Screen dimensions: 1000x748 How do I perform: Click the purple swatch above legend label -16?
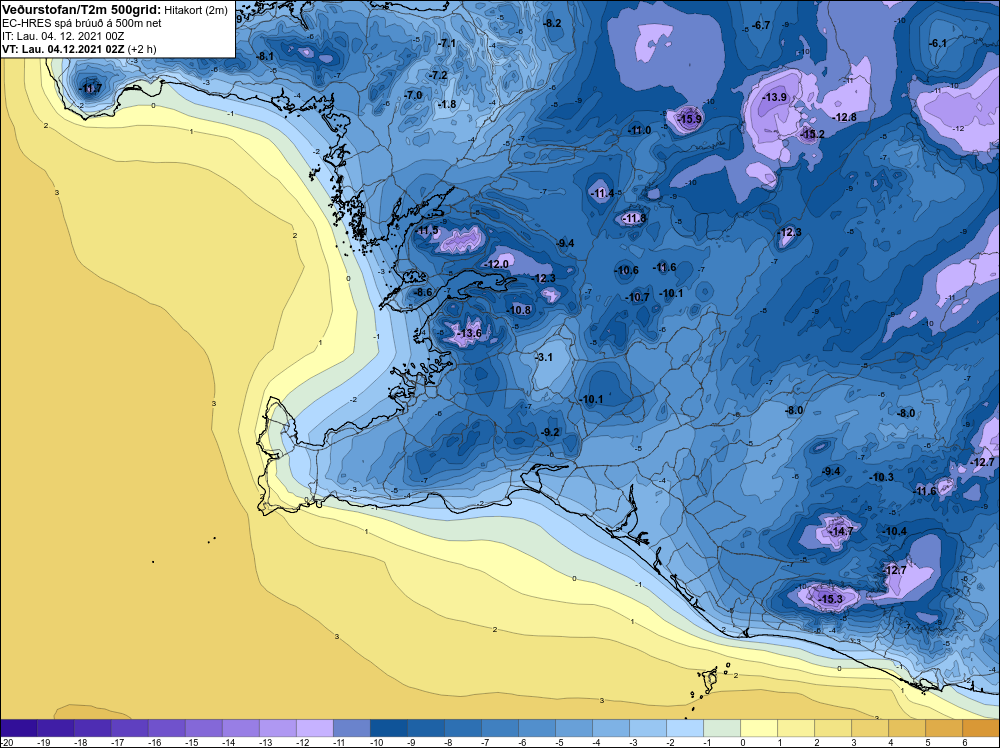[x=166, y=728]
